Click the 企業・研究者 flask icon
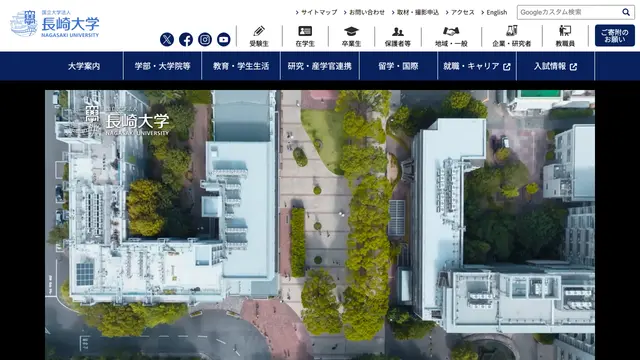Screen dimensions: 640x360 tap(511, 31)
